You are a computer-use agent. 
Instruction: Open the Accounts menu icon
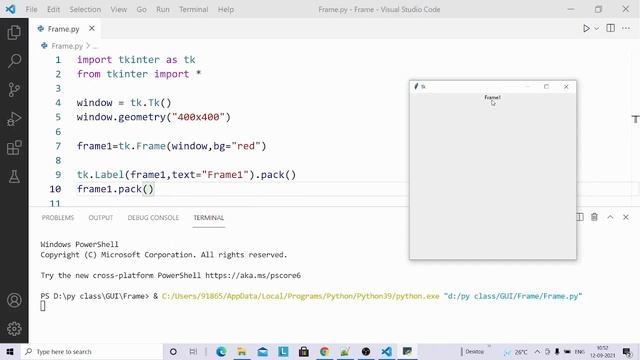coord(14,300)
